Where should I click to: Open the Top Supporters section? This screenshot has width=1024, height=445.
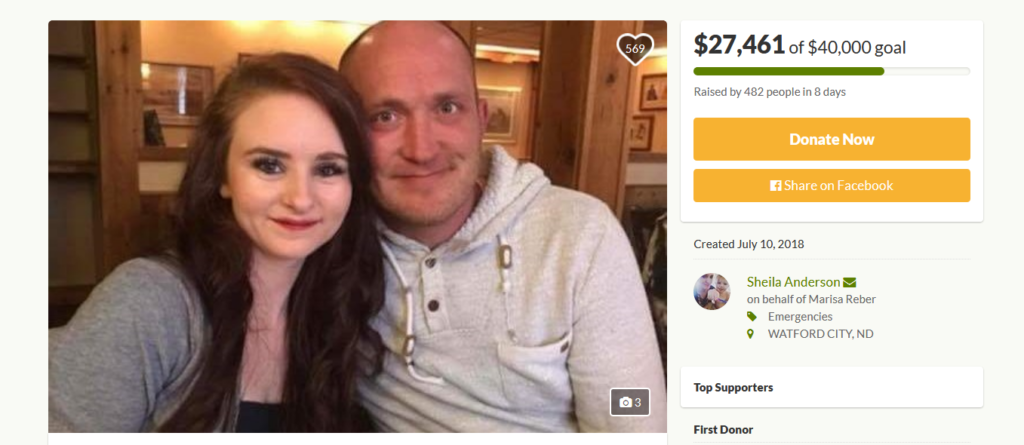[x=831, y=387]
